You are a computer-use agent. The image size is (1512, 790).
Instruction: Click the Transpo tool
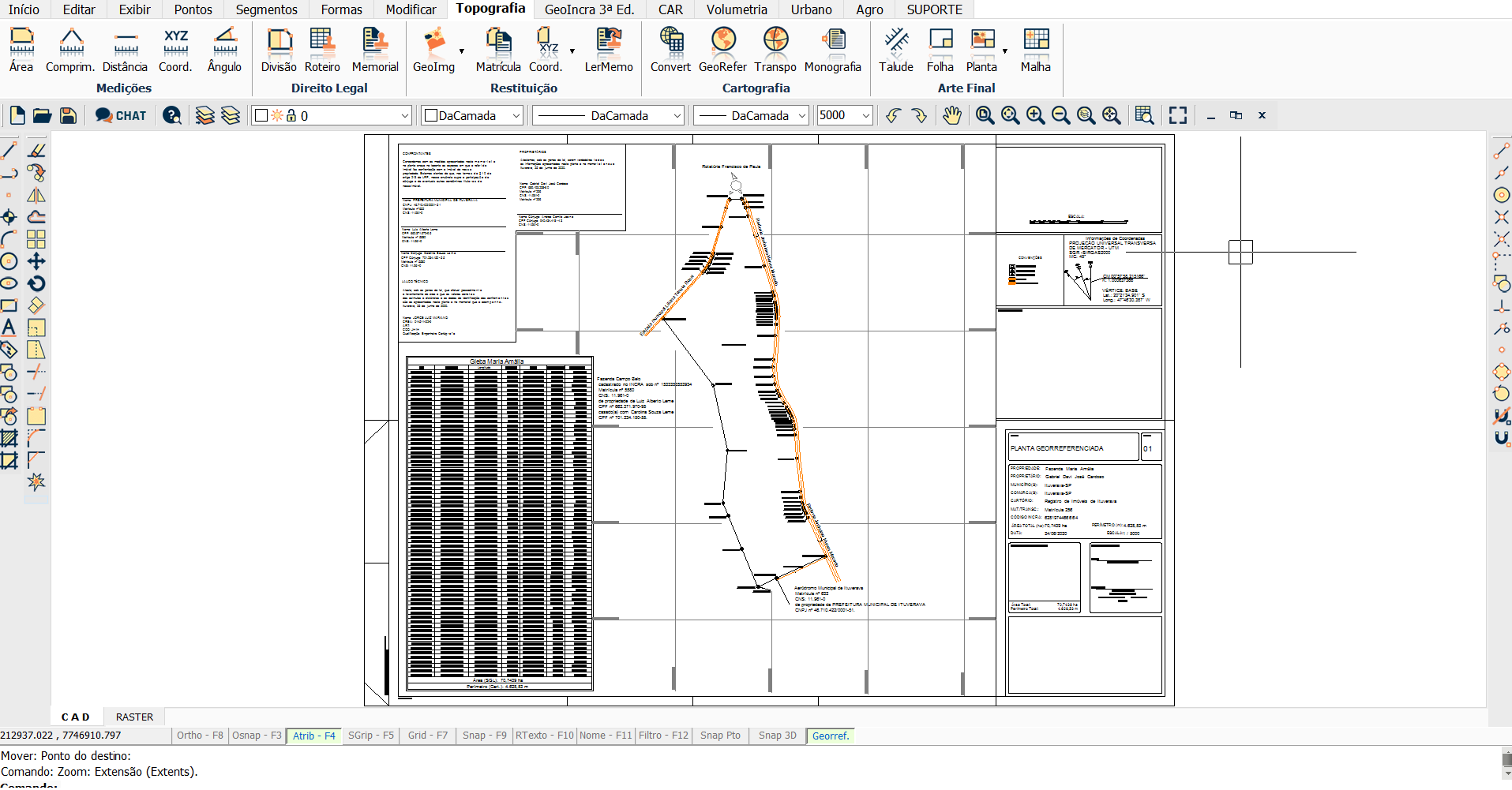775,50
